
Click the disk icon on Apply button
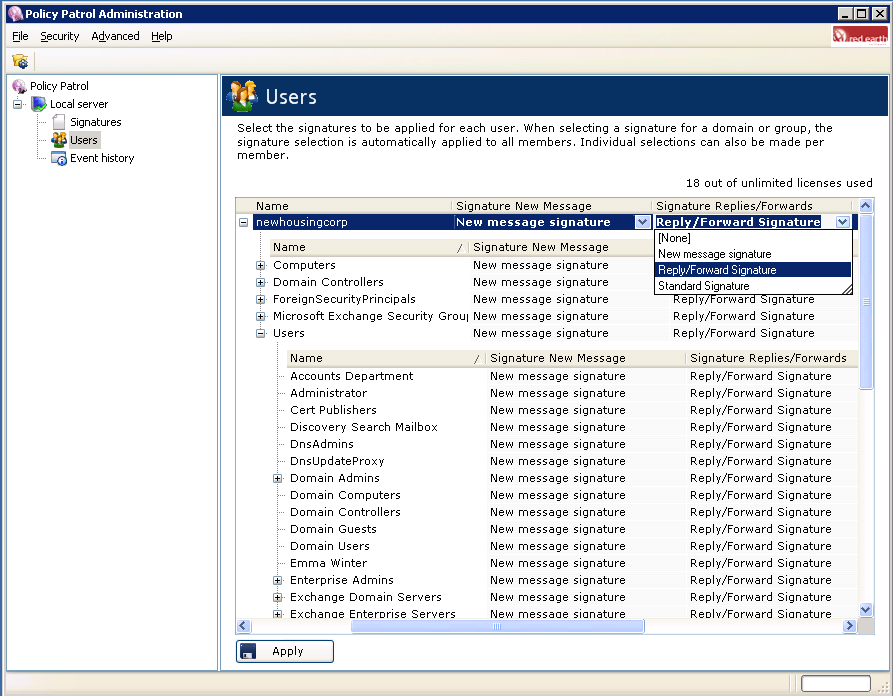248,652
